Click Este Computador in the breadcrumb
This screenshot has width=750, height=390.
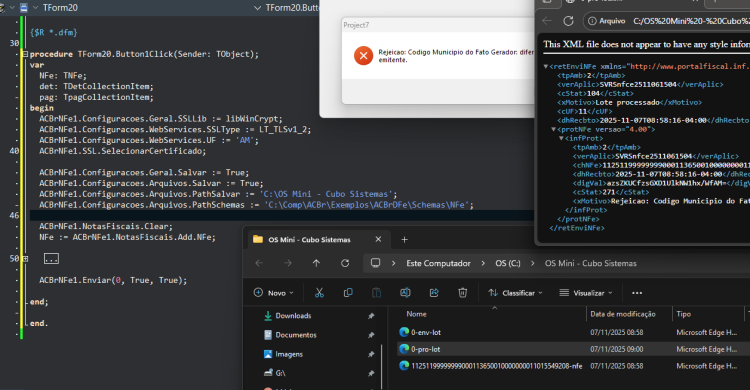(438, 263)
